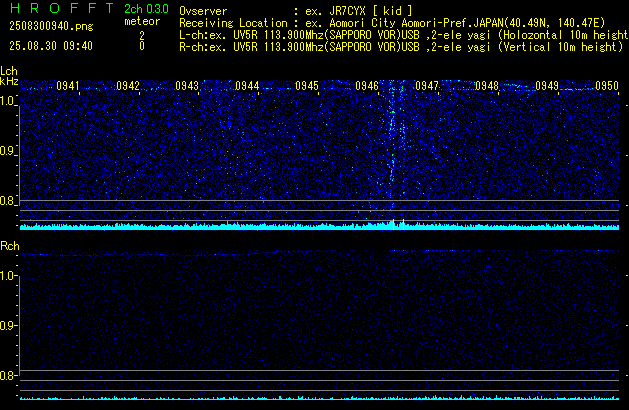Click the Rch 0.9 kHz axis label
This screenshot has height=410, width=629.
(x=8, y=326)
